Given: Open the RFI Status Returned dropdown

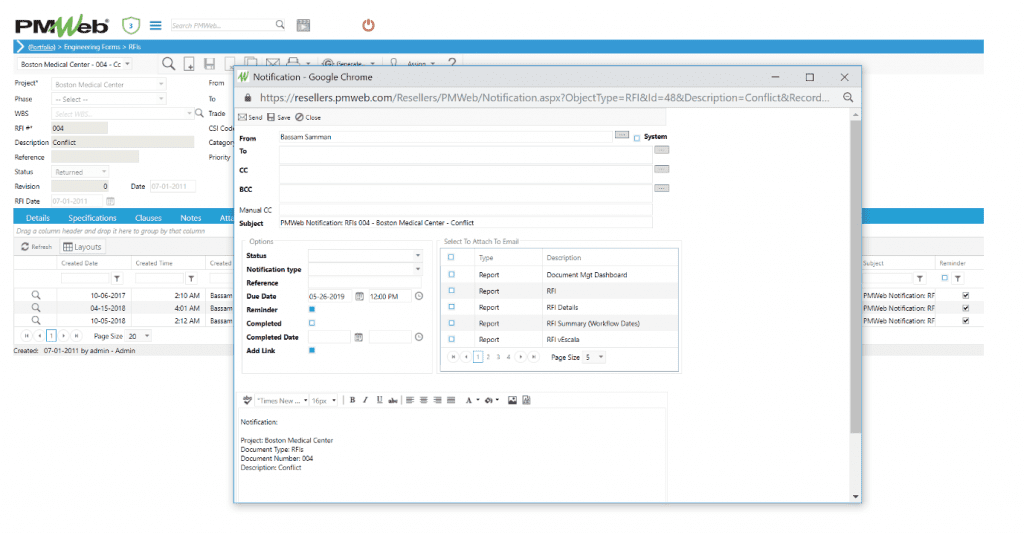Looking at the screenshot, I should click(104, 172).
